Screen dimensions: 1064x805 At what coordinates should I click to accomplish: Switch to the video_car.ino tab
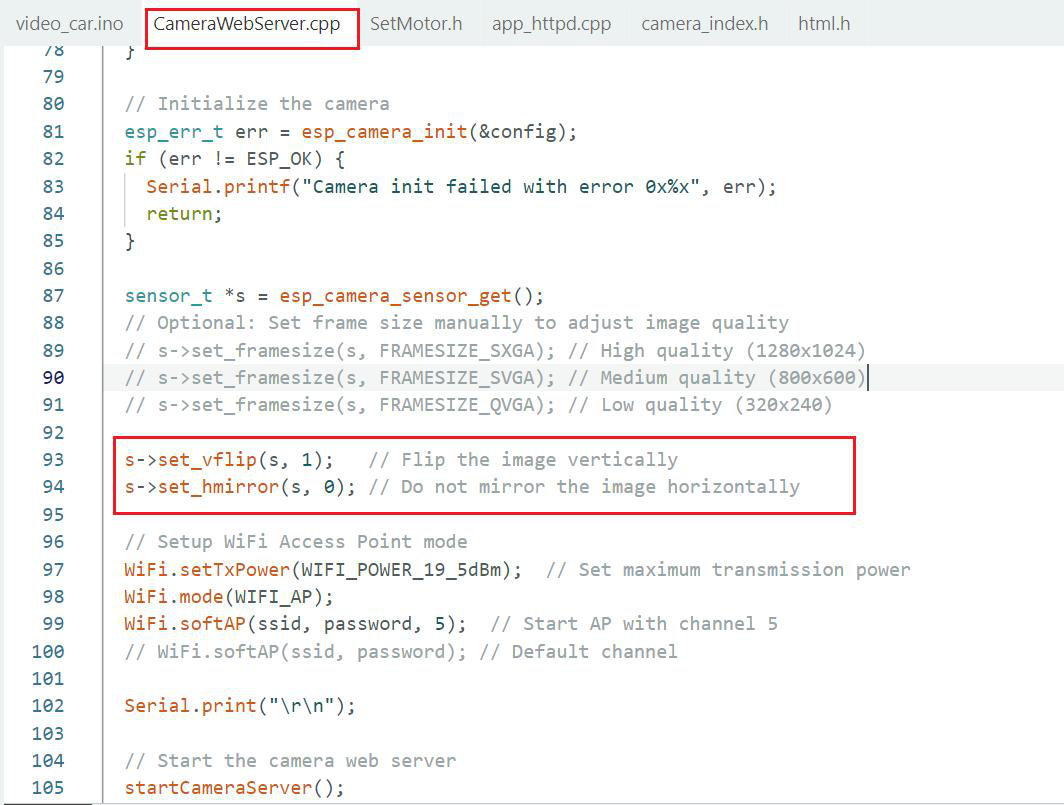tap(69, 24)
